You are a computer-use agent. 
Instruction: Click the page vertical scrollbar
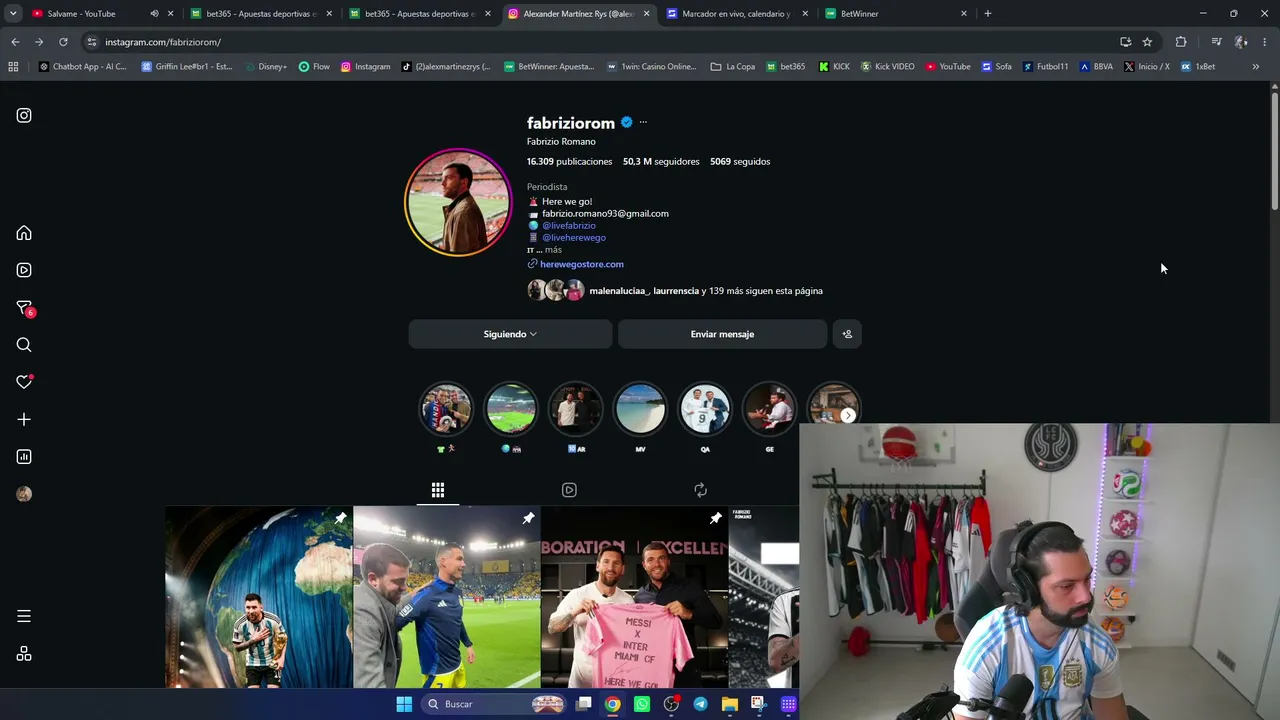(1275, 150)
